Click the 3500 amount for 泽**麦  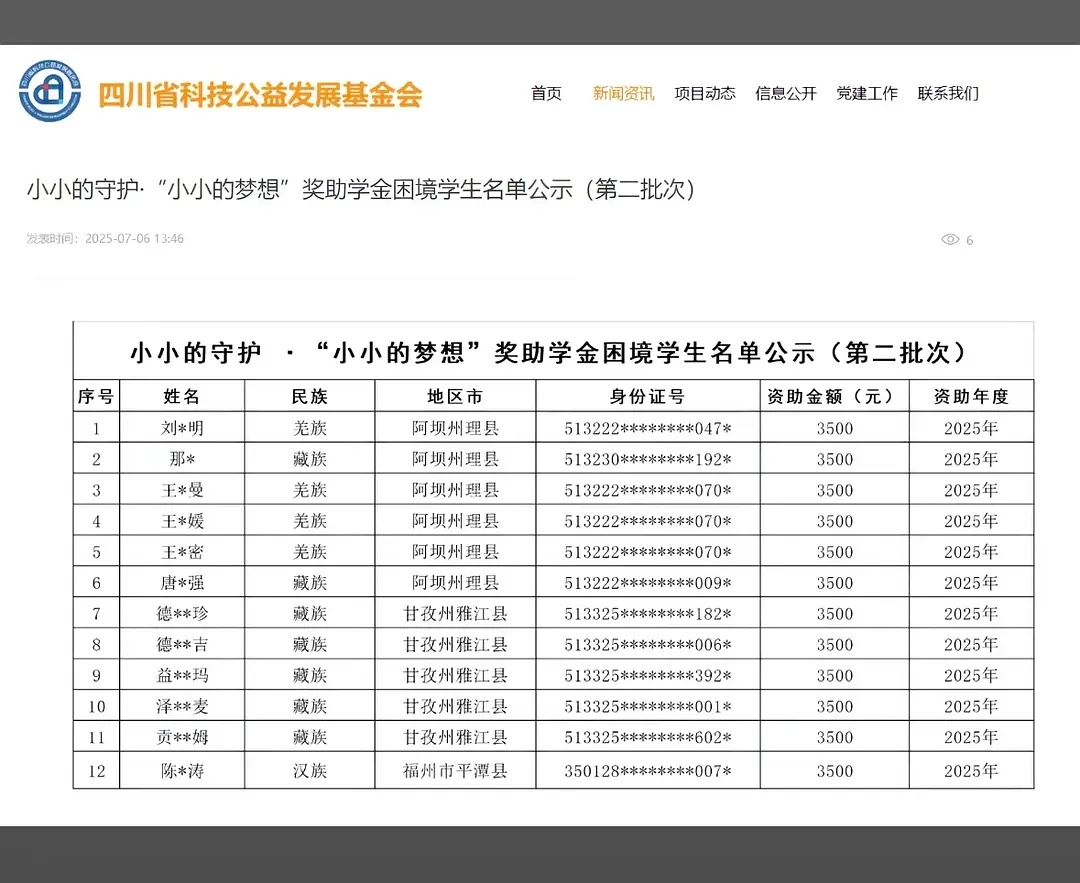(x=835, y=706)
